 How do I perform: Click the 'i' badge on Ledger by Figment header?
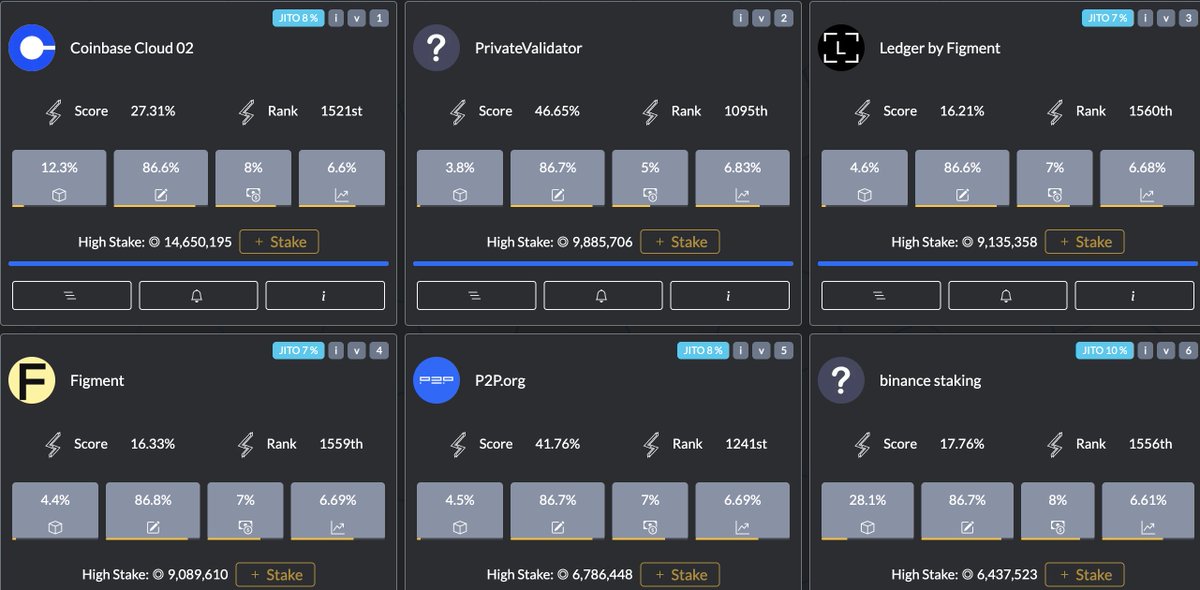(x=1145, y=17)
